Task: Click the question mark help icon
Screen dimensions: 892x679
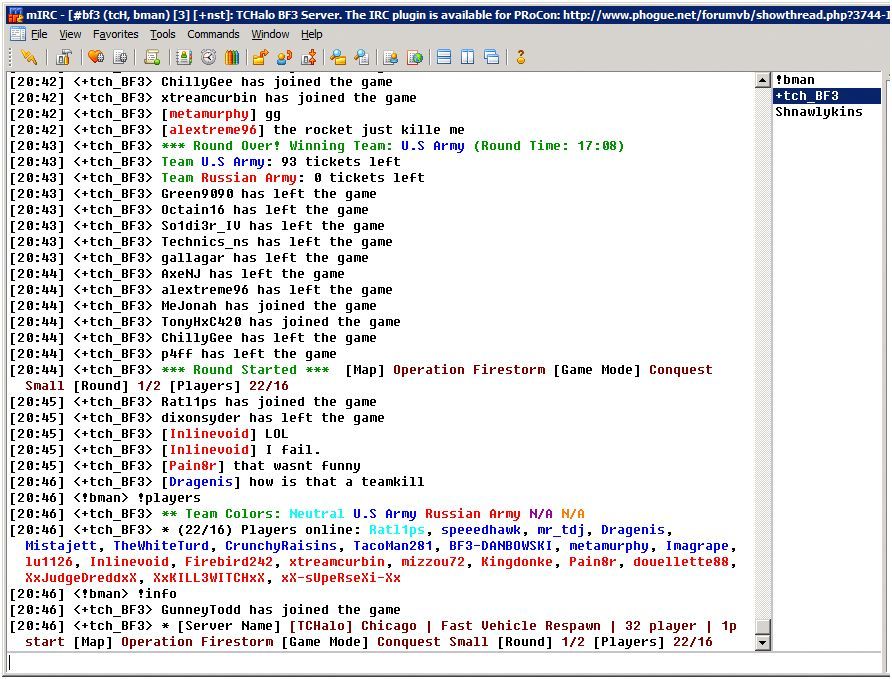Action: [520, 57]
